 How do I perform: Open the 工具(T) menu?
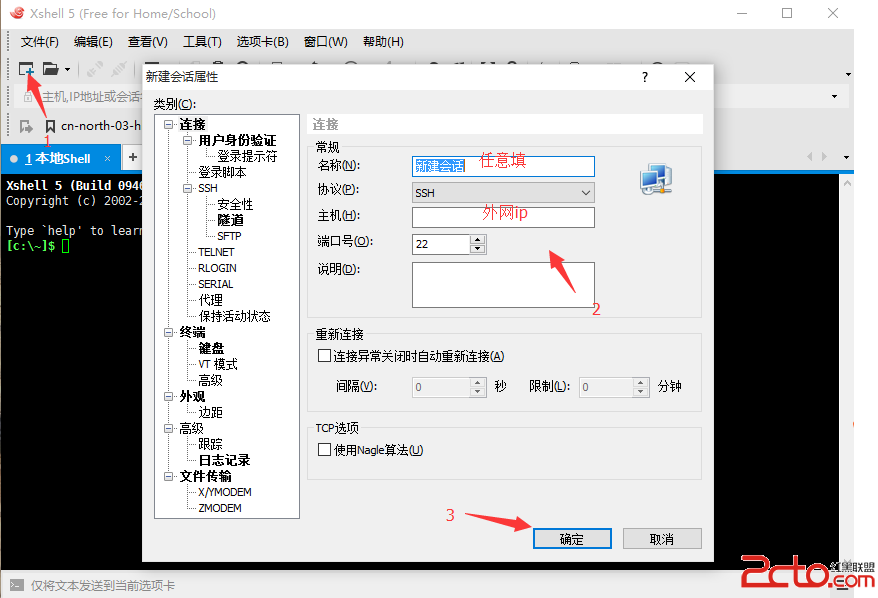(202, 42)
